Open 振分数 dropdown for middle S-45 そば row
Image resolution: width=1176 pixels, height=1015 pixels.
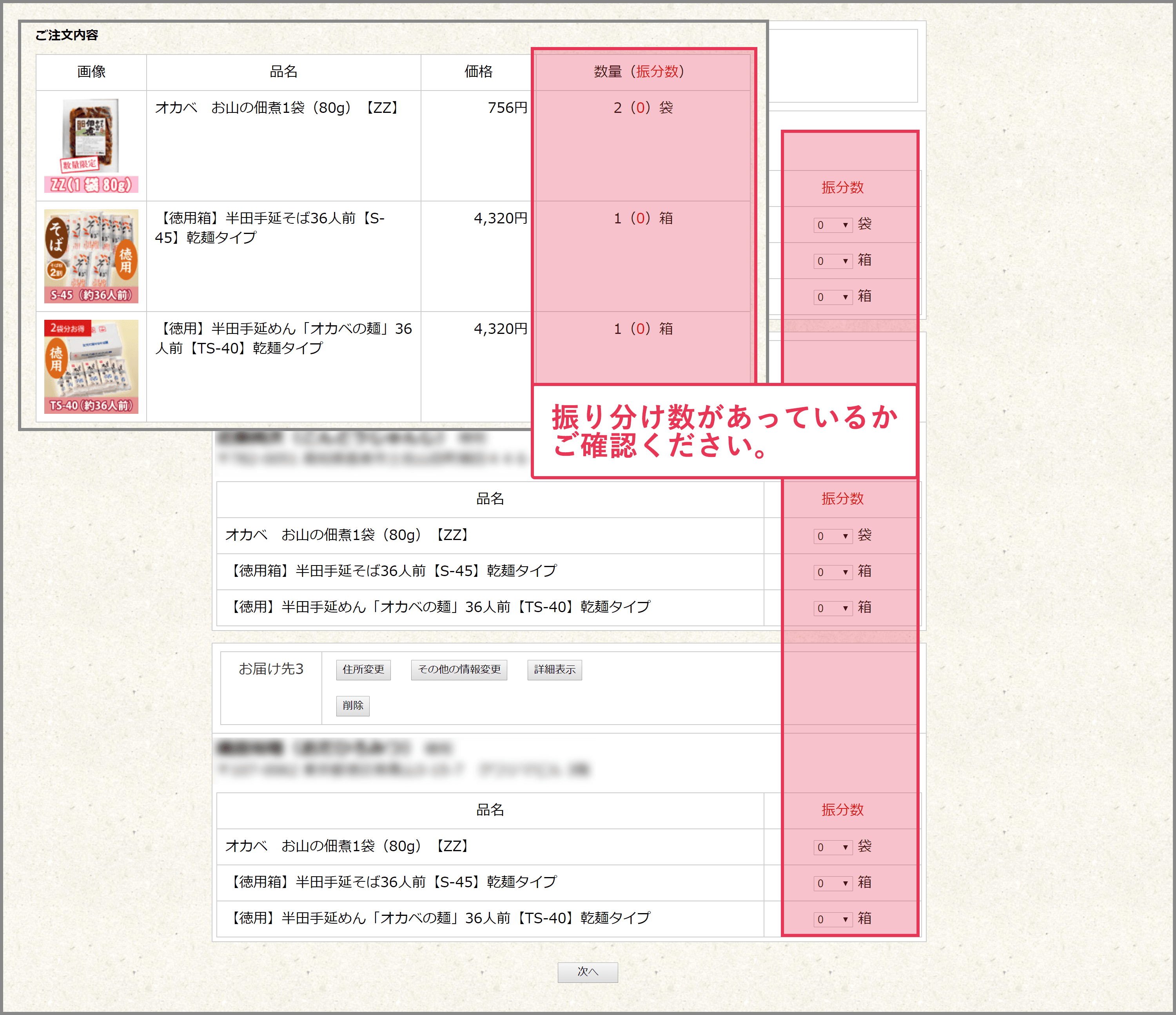[x=833, y=573]
